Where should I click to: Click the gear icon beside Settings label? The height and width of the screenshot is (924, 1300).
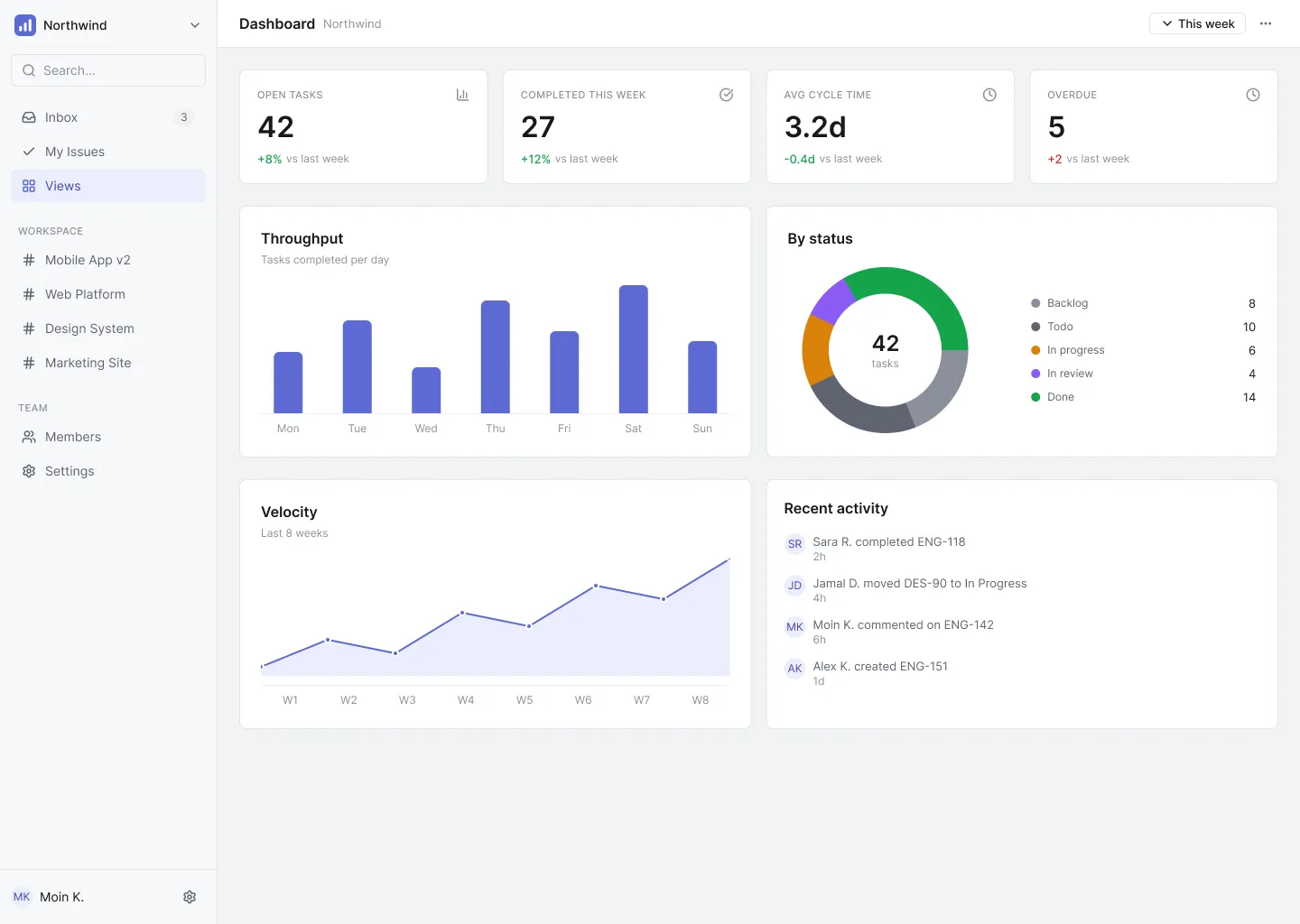click(29, 471)
